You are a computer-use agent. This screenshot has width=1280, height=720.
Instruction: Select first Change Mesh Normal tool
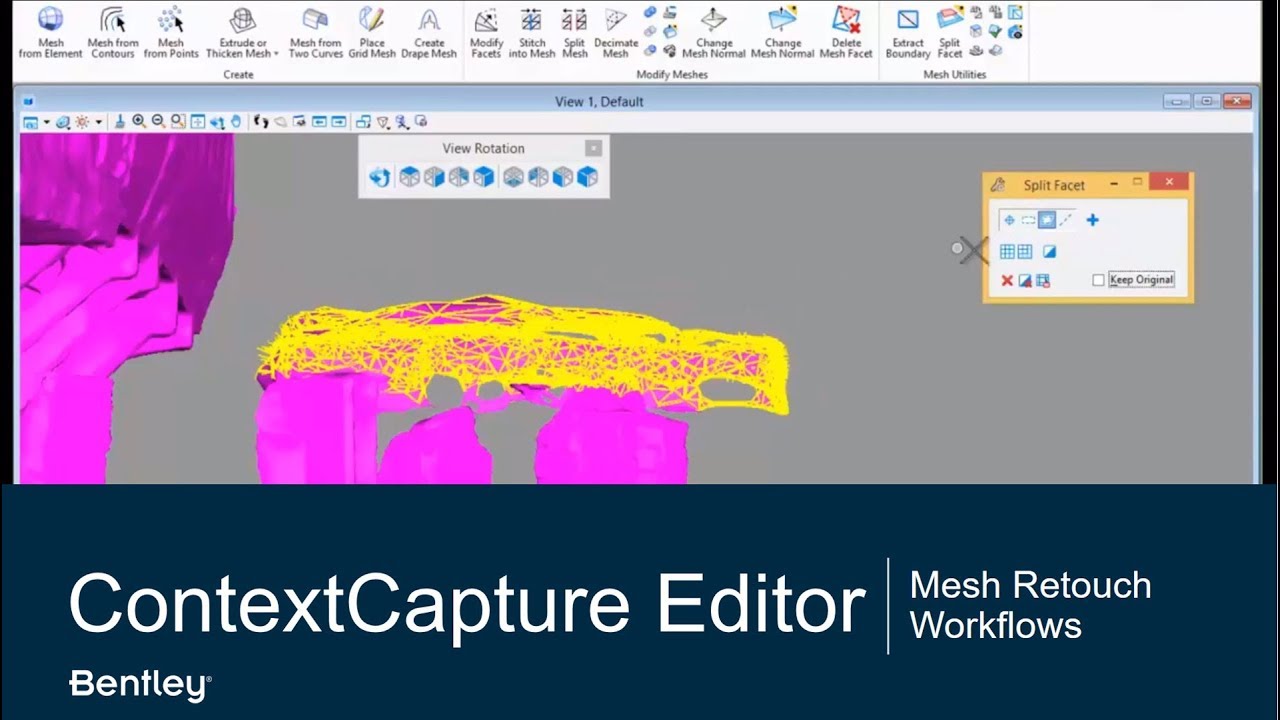coord(714,32)
